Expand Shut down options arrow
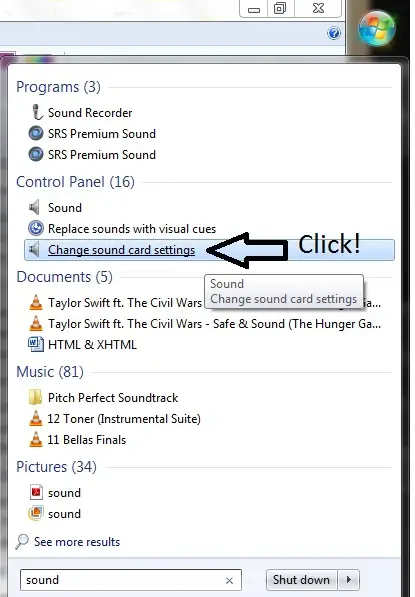Screen dimensions: 415x597 (348, 579)
